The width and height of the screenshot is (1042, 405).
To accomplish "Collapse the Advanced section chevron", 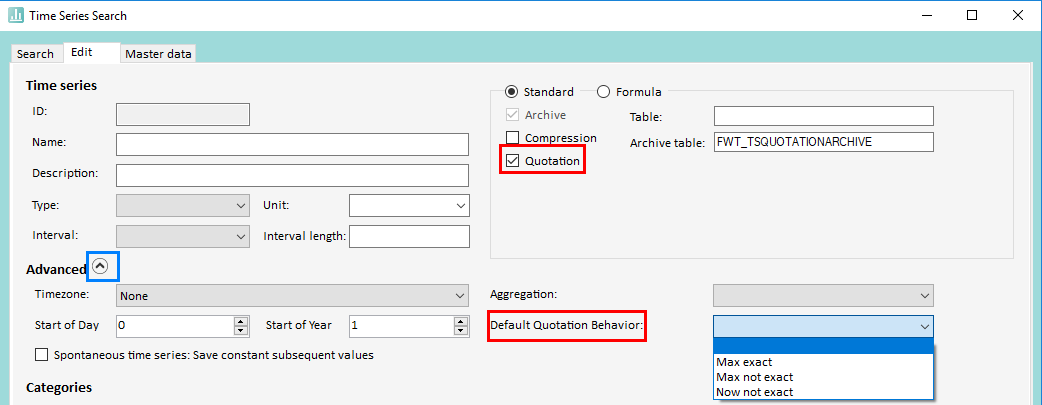I will point(102,267).
